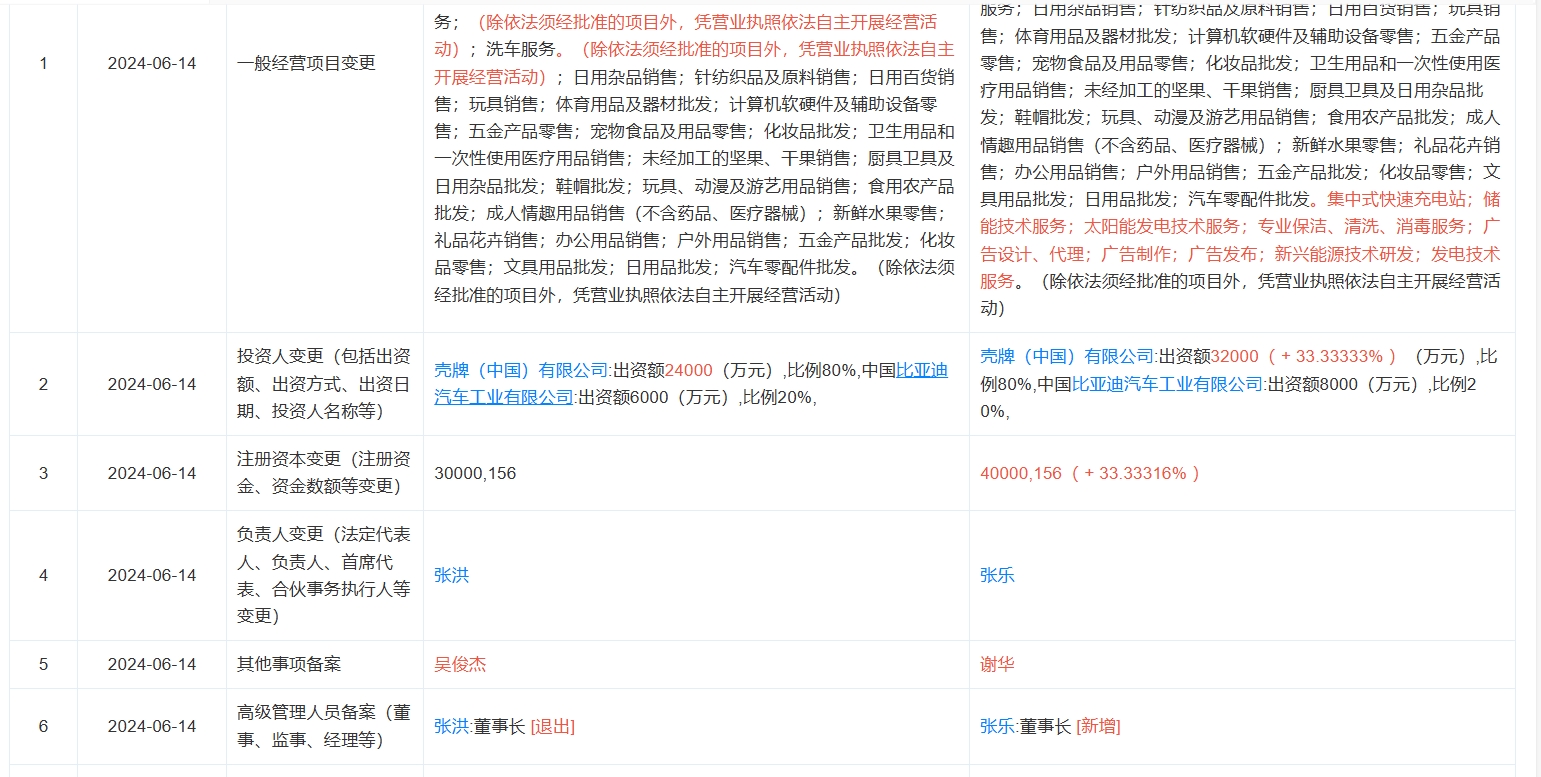Open 壳牌（中国）有限公司 link in before-change column

coord(521,370)
